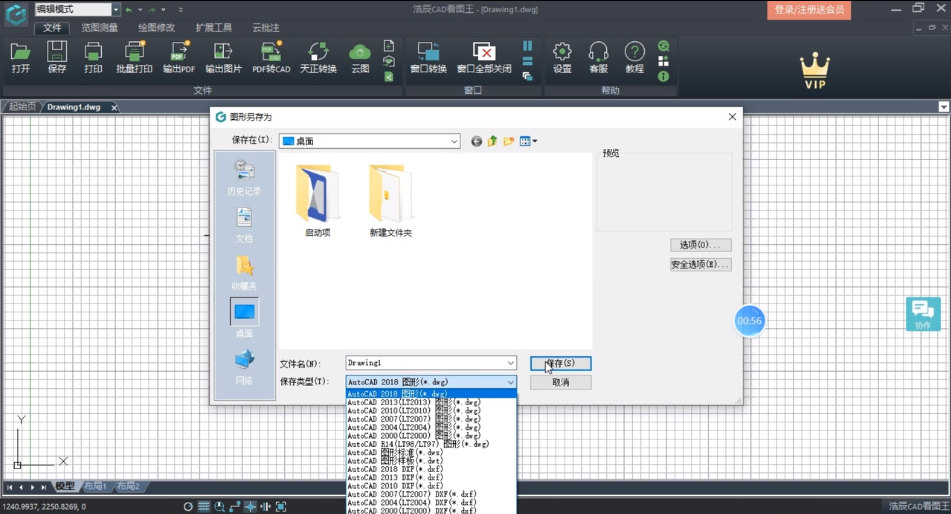Tile windows horizontally with stacked bars icon

528,61
